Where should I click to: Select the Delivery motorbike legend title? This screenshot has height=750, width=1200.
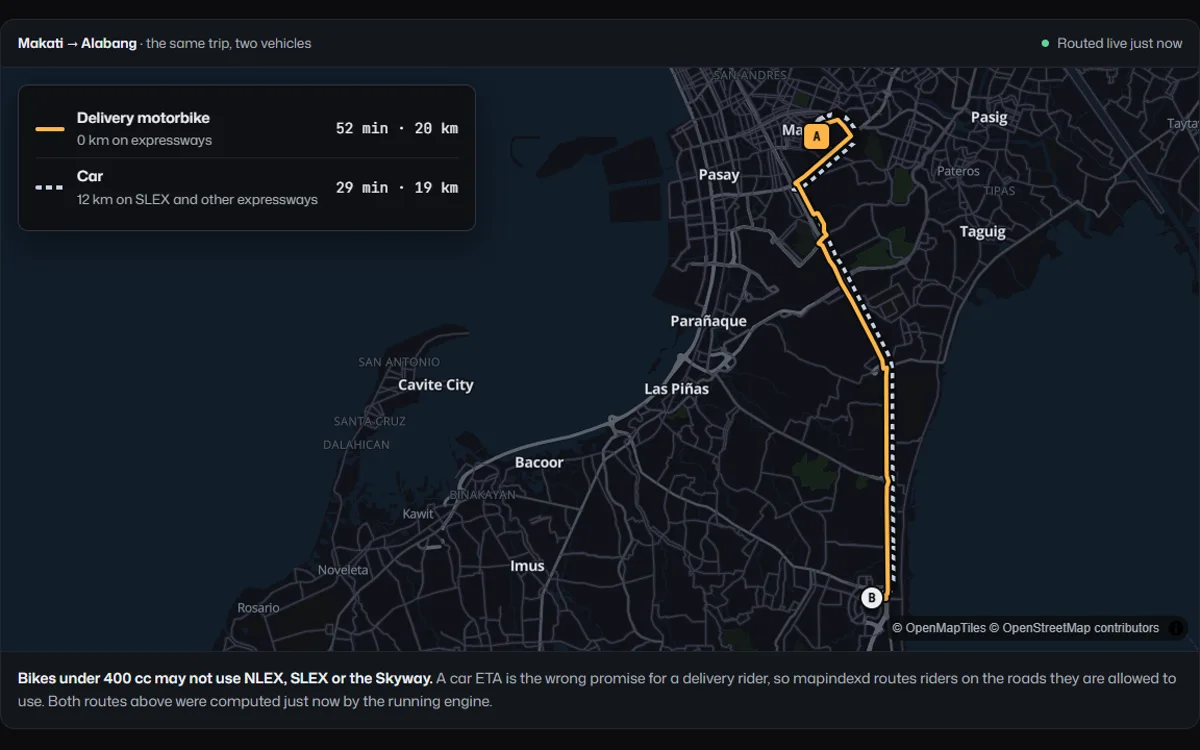click(x=143, y=118)
